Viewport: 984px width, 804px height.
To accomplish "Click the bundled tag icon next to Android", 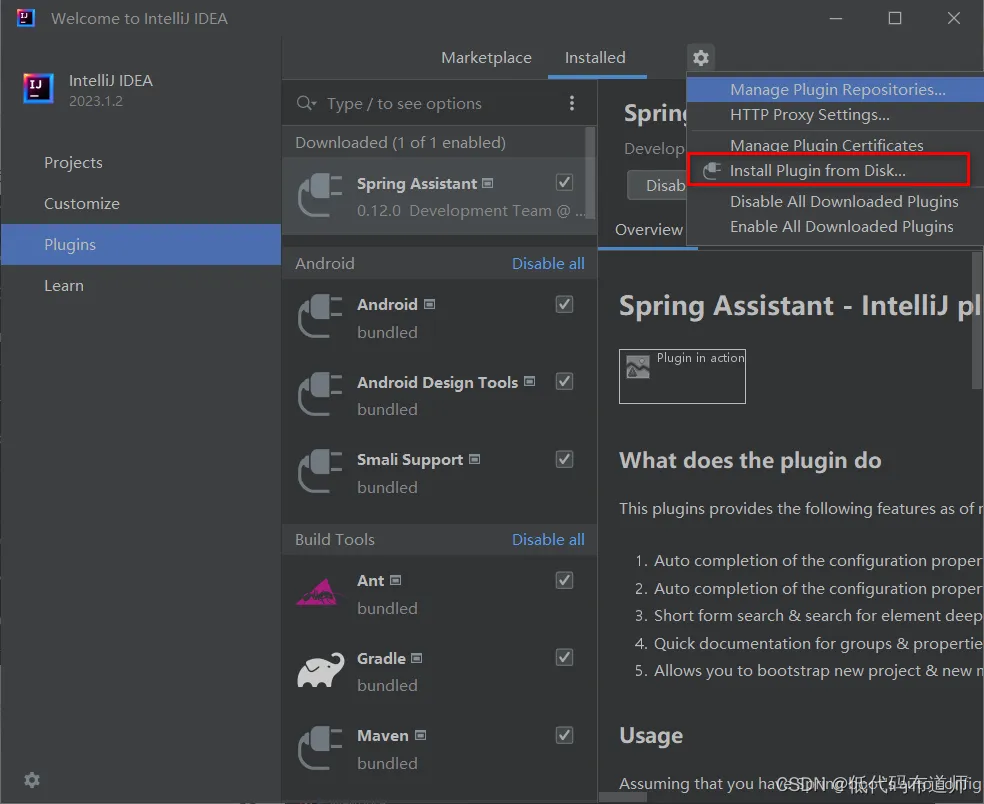I will [x=429, y=304].
